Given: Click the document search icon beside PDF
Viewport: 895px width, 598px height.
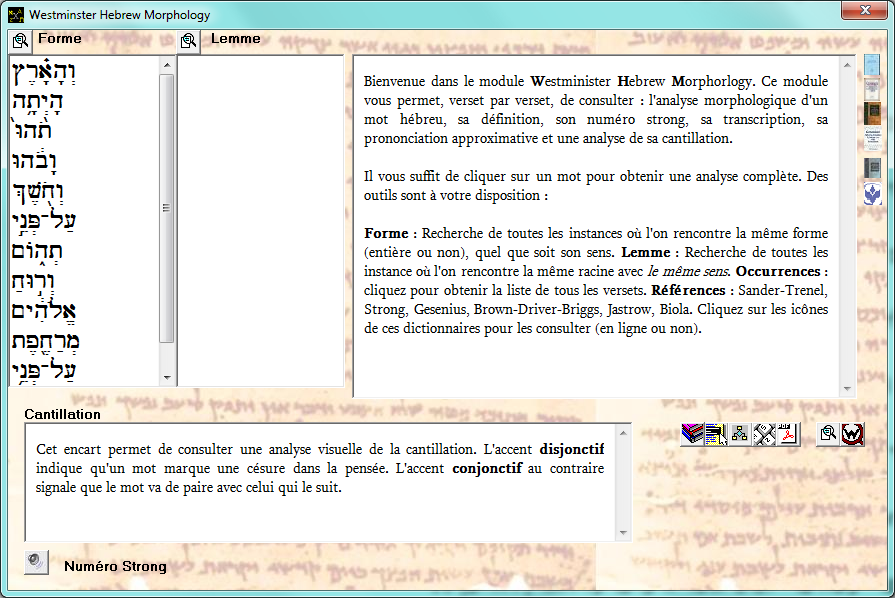Looking at the screenshot, I should coord(828,434).
